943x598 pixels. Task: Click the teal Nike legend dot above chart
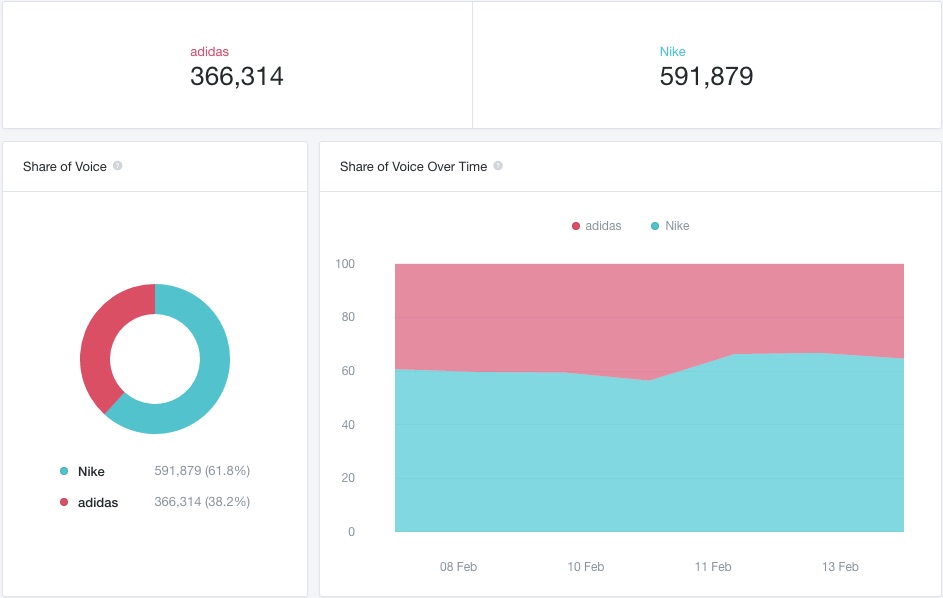click(655, 226)
